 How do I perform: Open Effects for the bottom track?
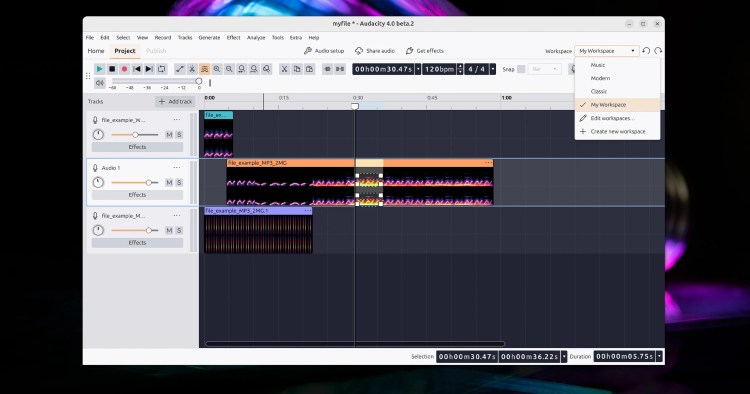[x=137, y=243]
